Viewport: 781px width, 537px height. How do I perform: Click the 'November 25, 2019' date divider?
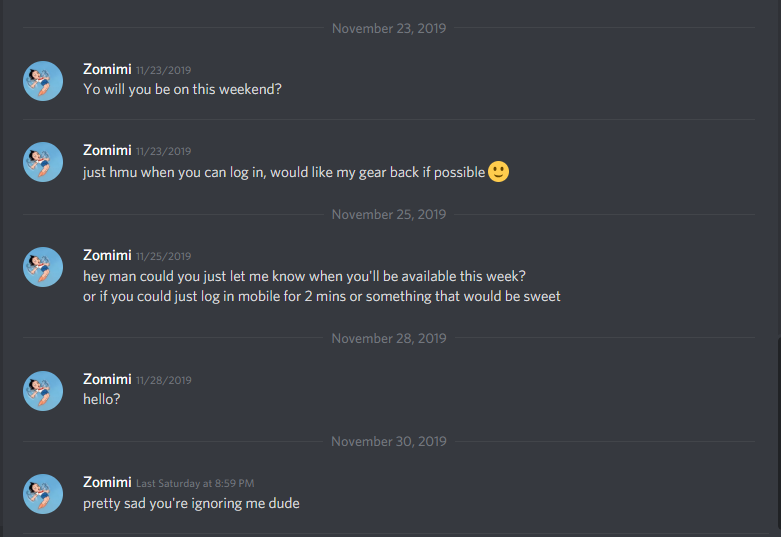pos(389,215)
